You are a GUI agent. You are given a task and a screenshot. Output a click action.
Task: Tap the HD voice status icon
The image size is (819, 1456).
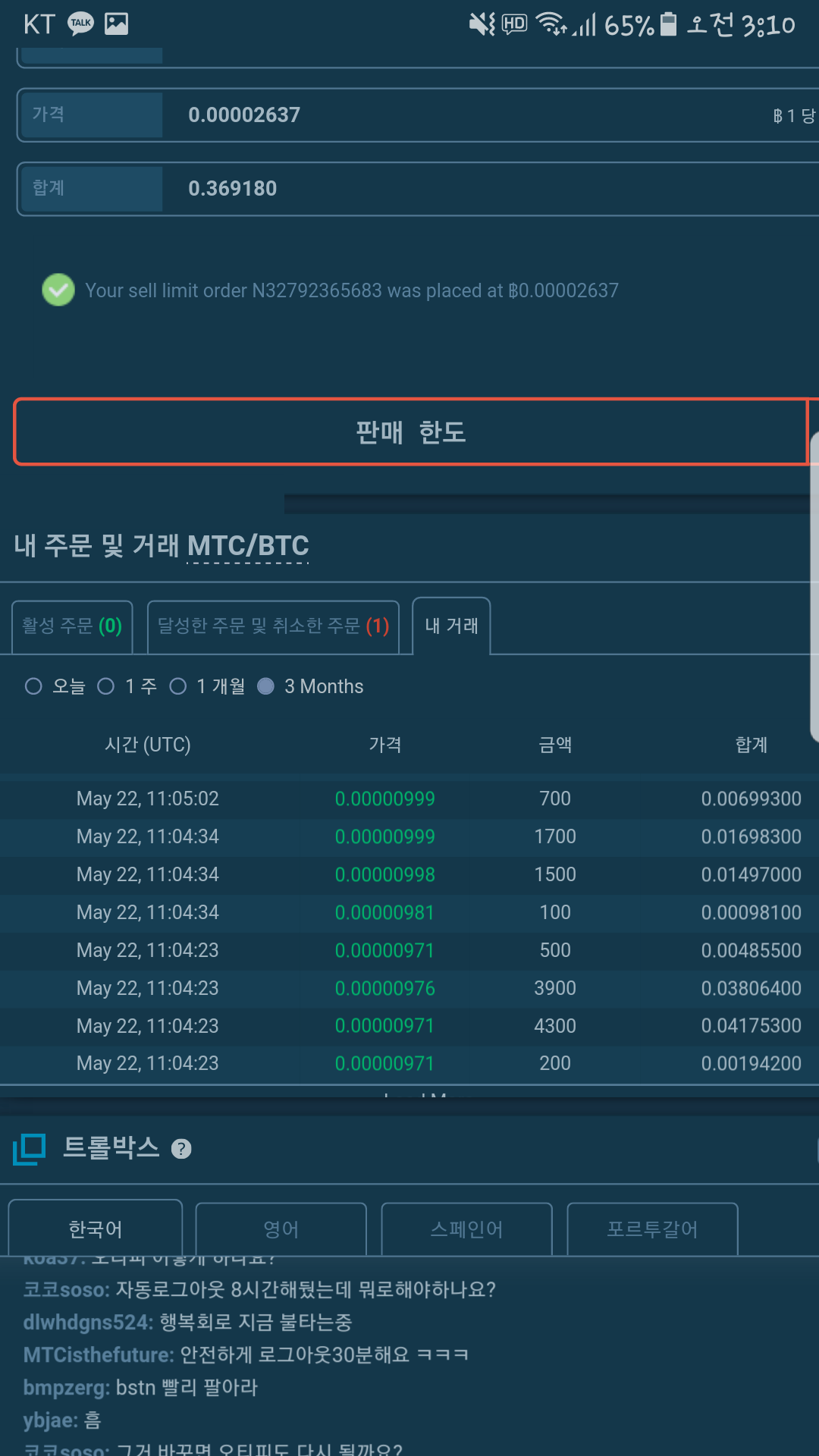515,24
